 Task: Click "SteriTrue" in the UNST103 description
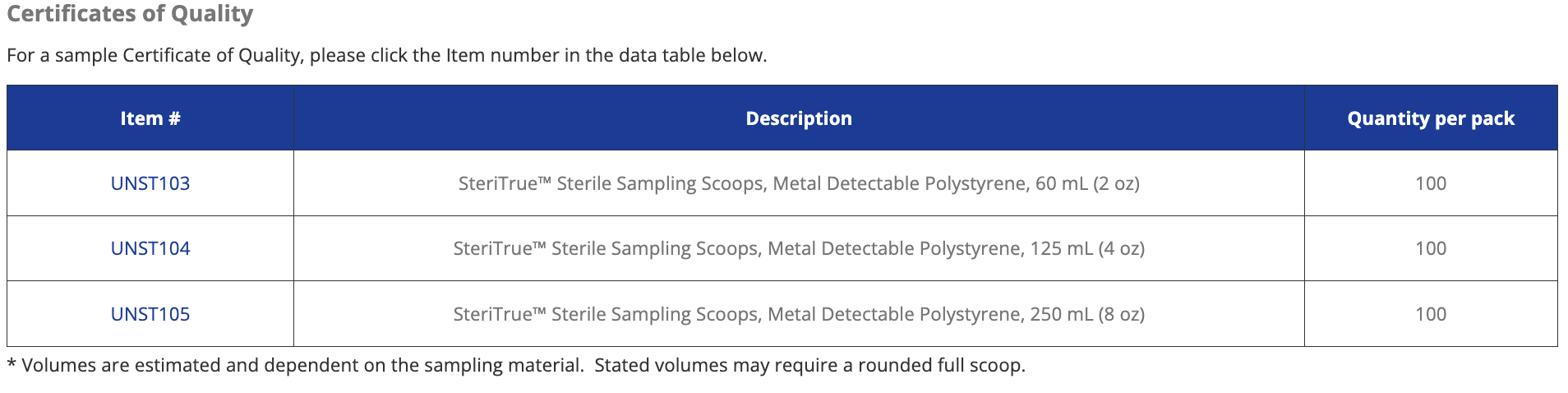point(498,183)
